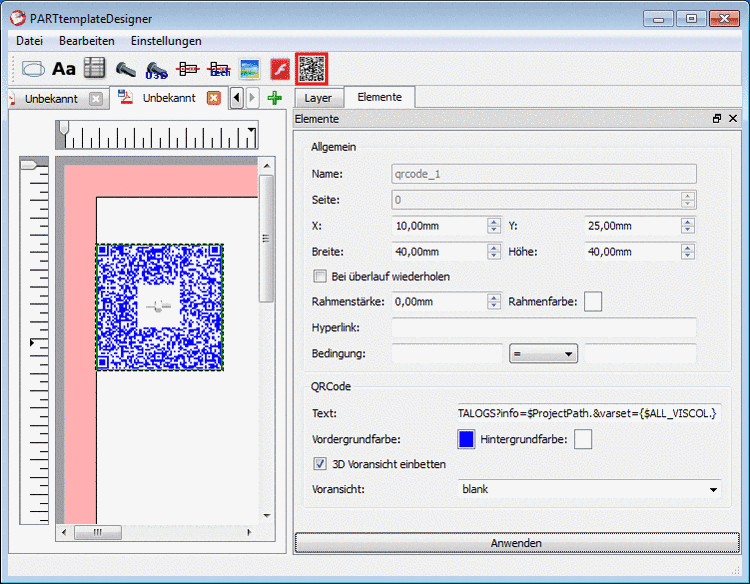Open the Voransicht blank dropdown
This screenshot has height=584, width=750.
pyautogui.click(x=588, y=489)
